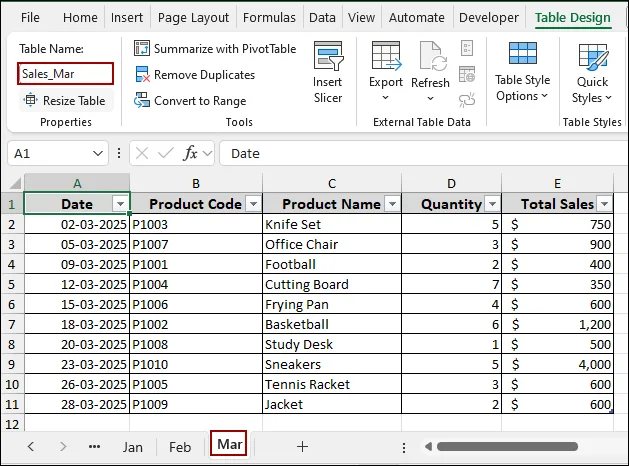629x466 pixels.
Task: Switch to the Home ribbon tab
Action: point(80,18)
